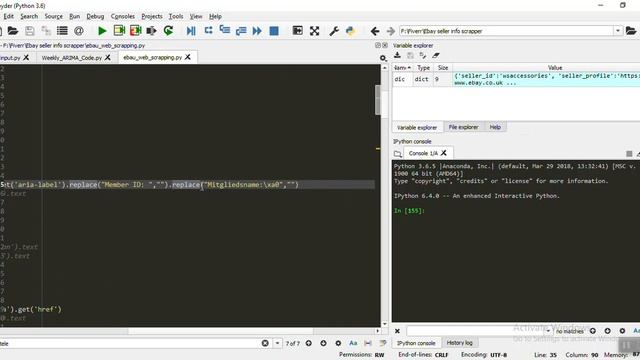The image size is (640, 360).
Task: Click the @ symbol finder icon
Action: (79, 31)
